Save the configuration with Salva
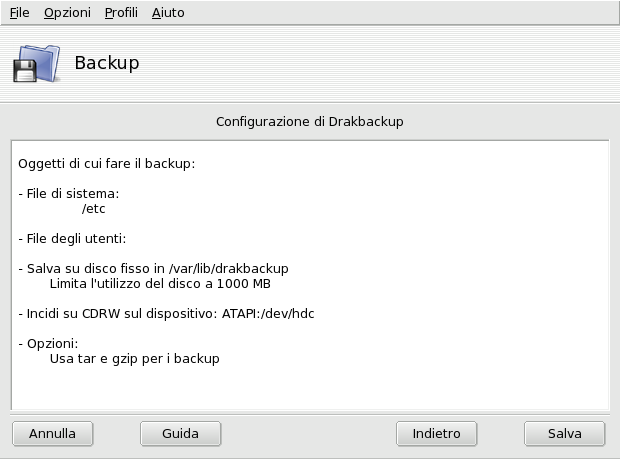This screenshot has height=460, width=620. [564, 434]
